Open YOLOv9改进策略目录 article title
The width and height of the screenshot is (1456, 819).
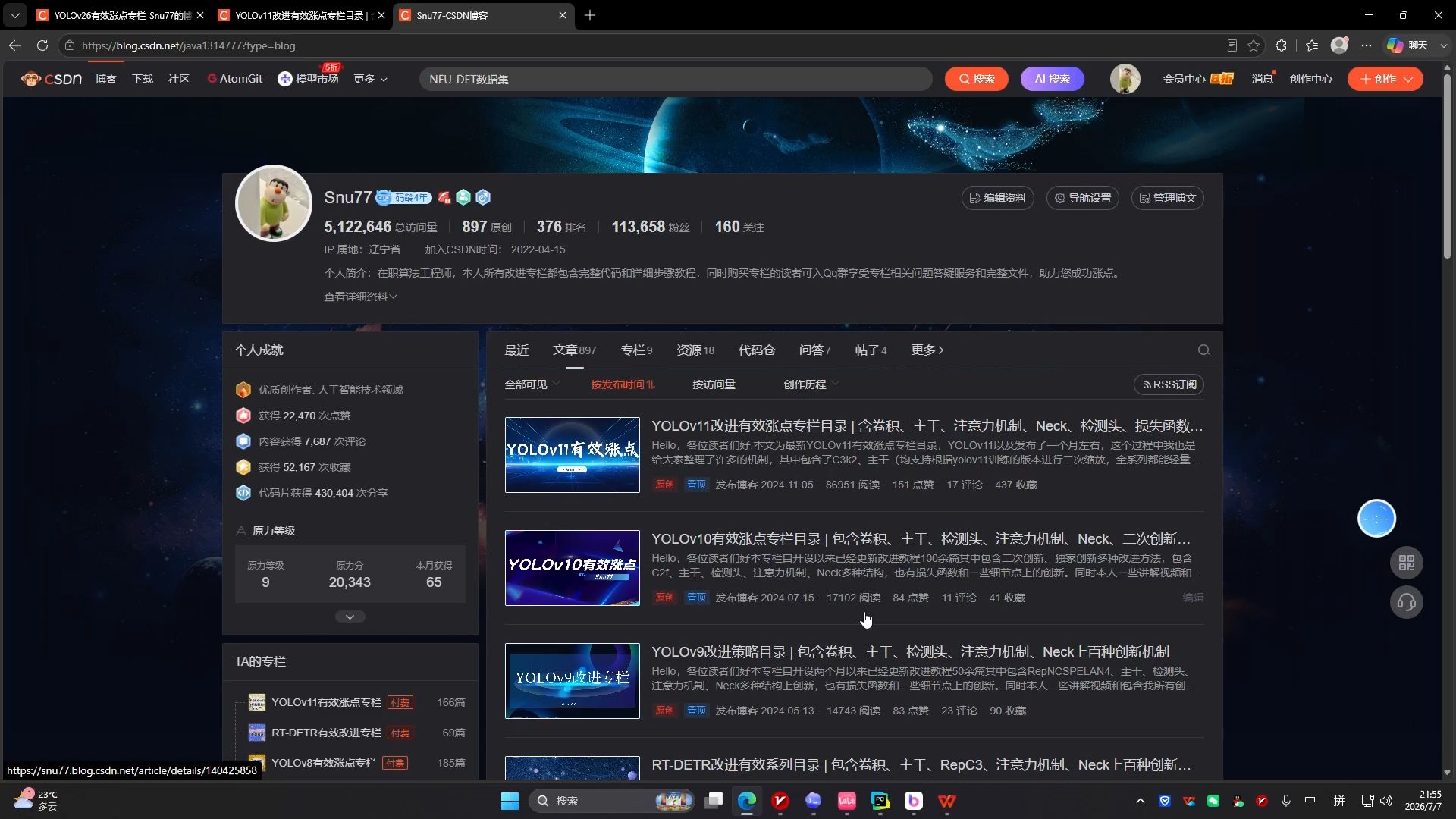pos(910,652)
